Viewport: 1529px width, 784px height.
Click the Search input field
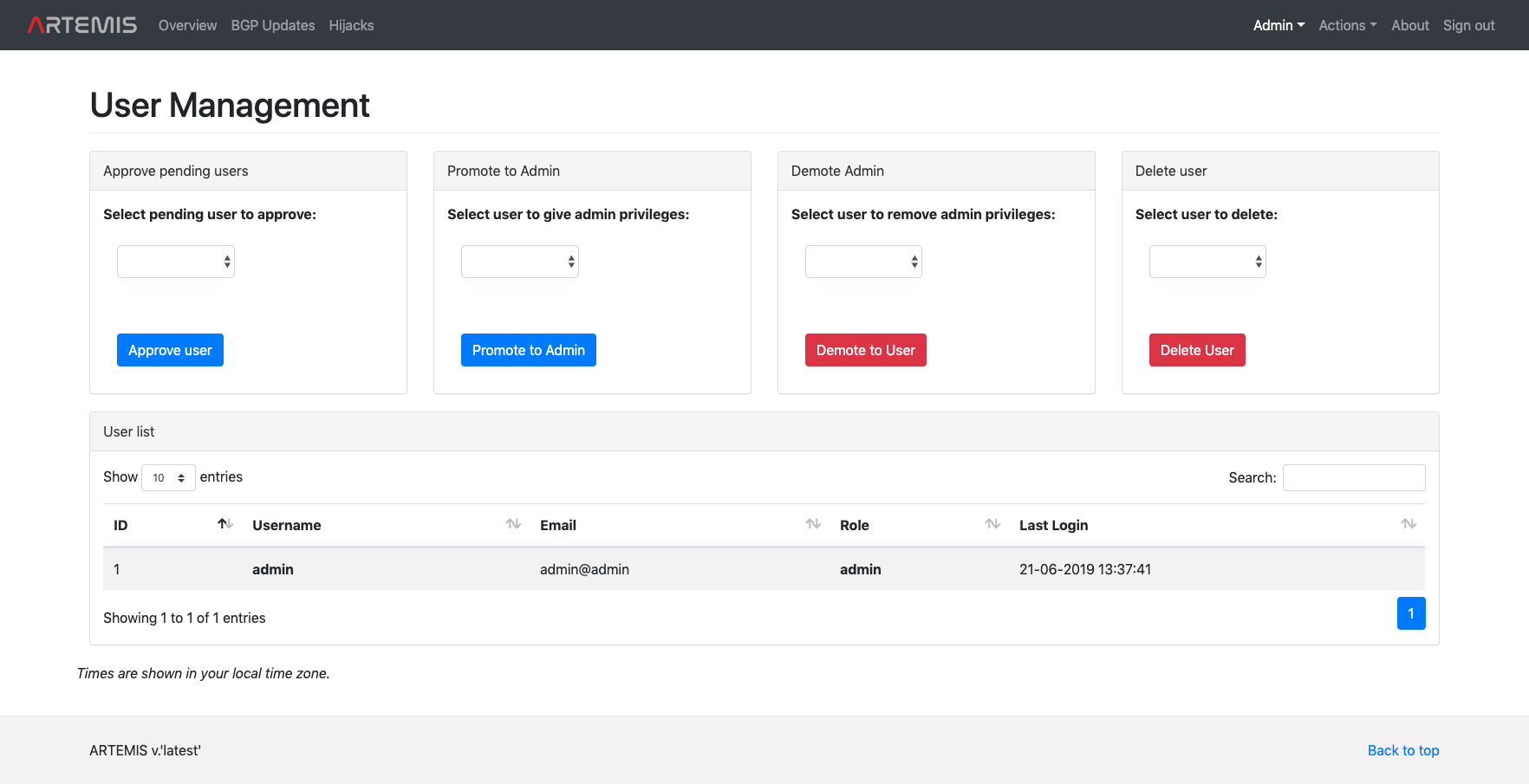[x=1354, y=477]
